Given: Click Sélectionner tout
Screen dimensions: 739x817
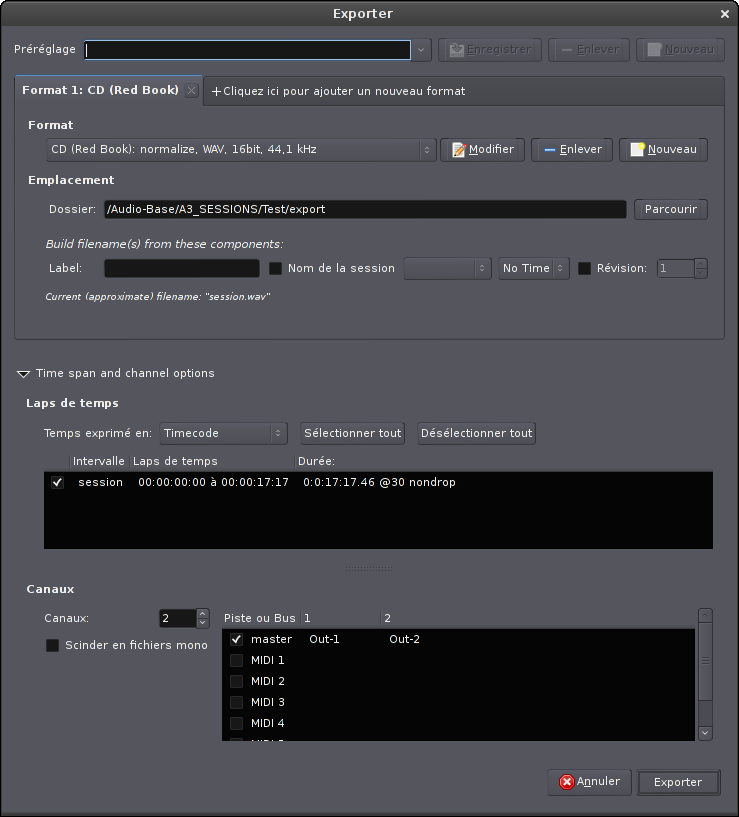Looking at the screenshot, I should point(353,434).
